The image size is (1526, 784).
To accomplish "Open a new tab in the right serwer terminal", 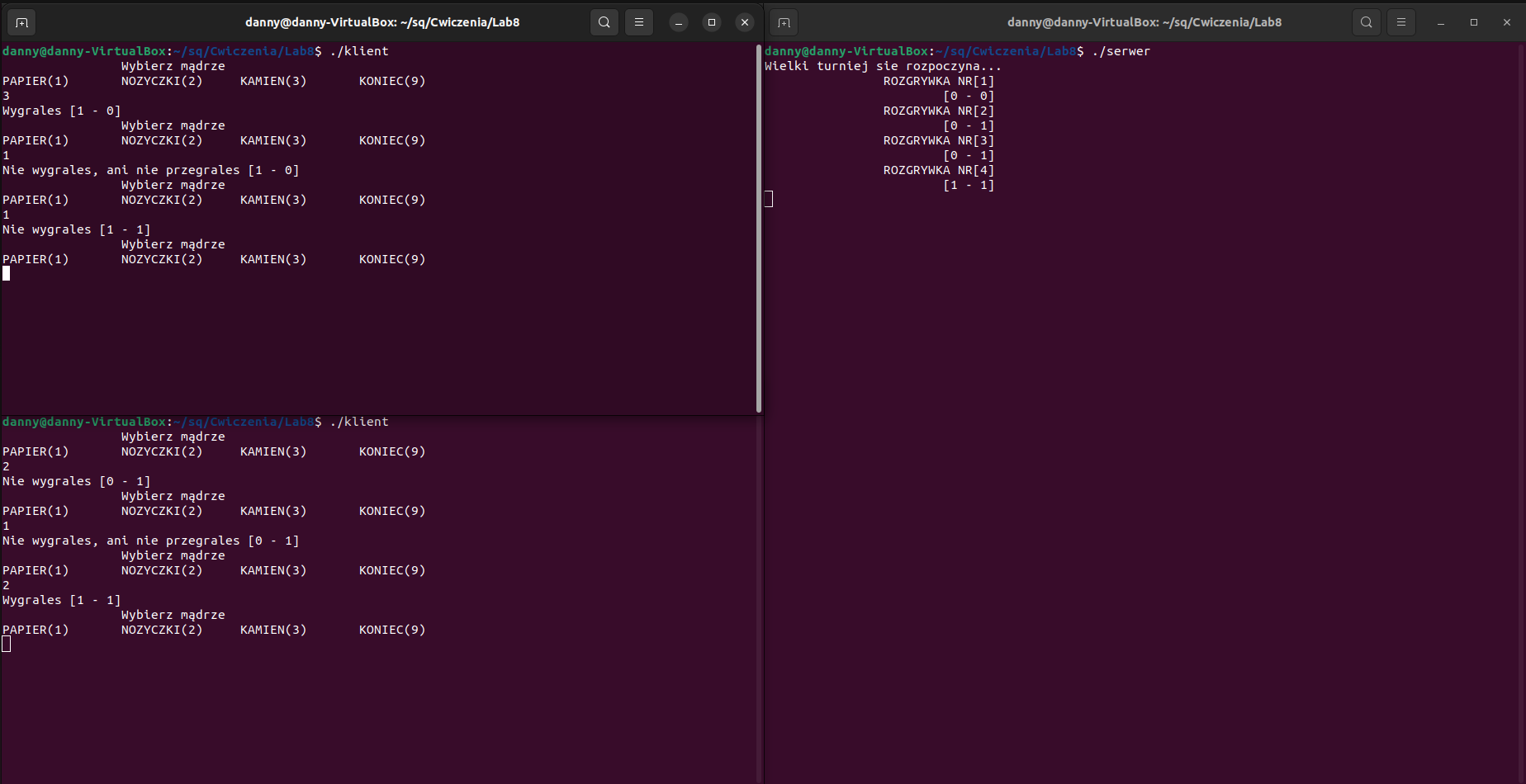I will 784,22.
